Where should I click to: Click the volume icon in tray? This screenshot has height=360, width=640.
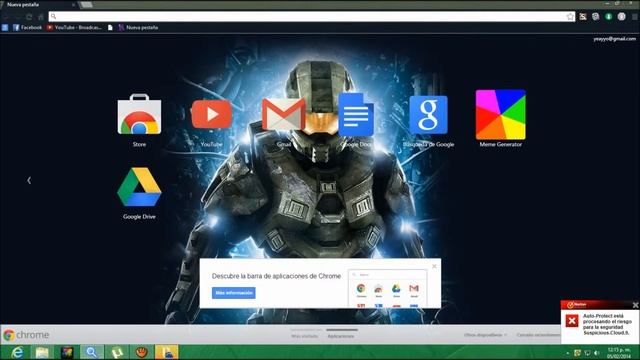pos(597,353)
